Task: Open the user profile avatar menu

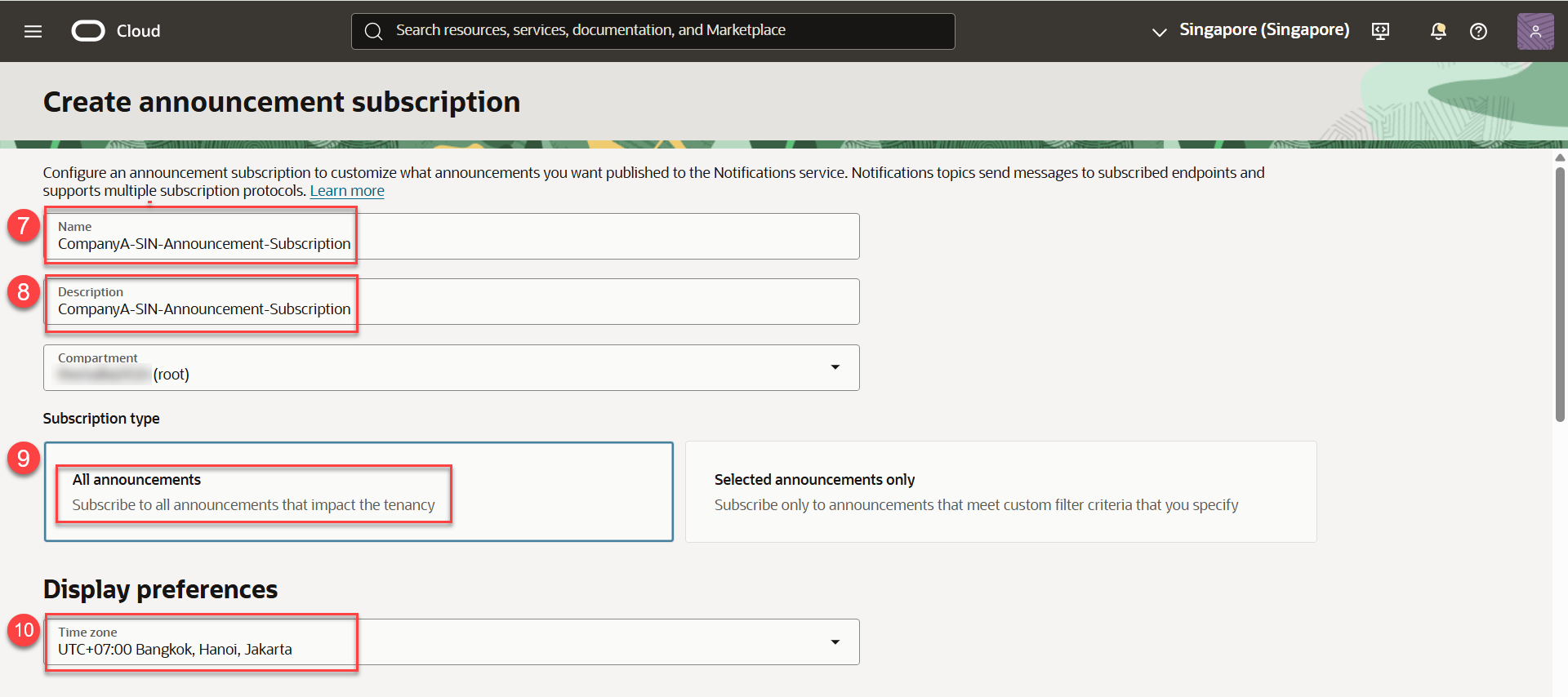Action: click(1535, 31)
